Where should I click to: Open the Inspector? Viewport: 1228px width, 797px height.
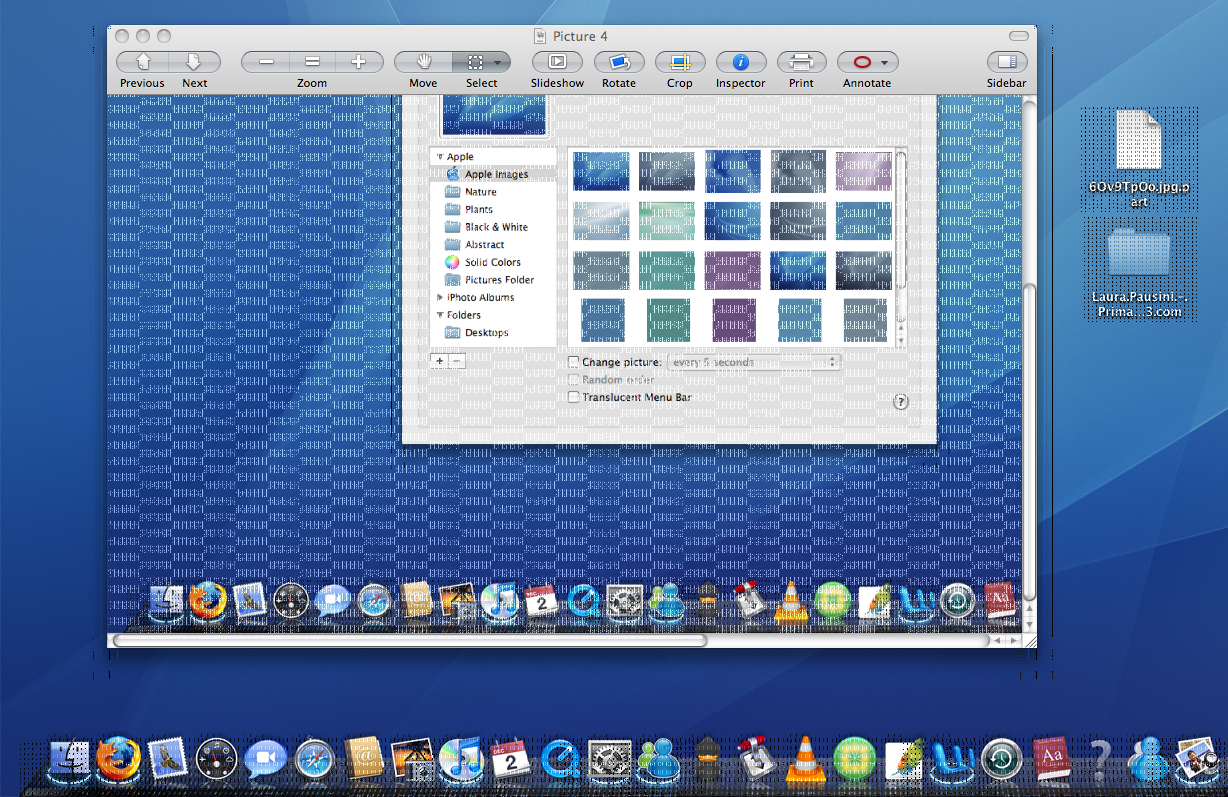(x=741, y=62)
